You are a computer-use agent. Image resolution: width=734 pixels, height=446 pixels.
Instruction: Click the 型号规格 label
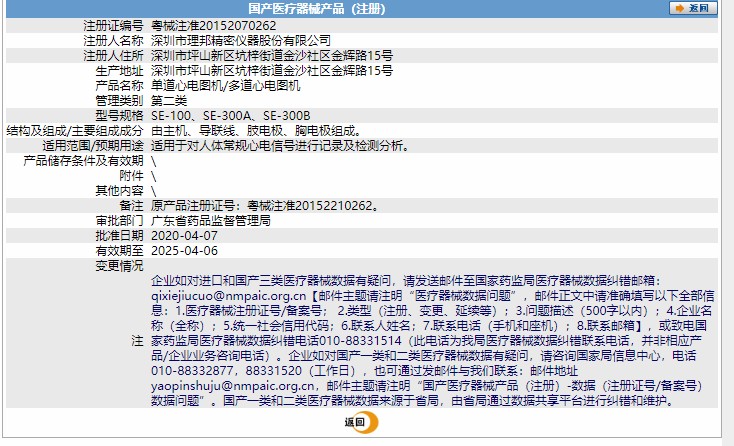[119, 116]
